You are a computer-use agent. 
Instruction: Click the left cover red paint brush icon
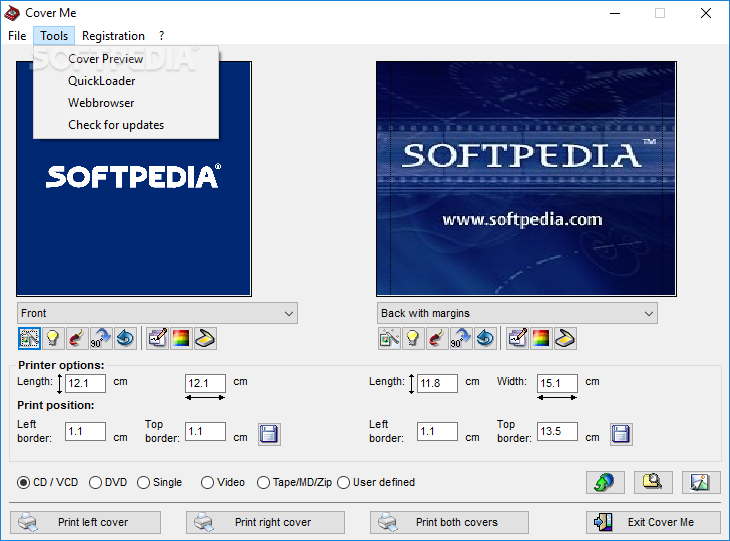click(77, 338)
